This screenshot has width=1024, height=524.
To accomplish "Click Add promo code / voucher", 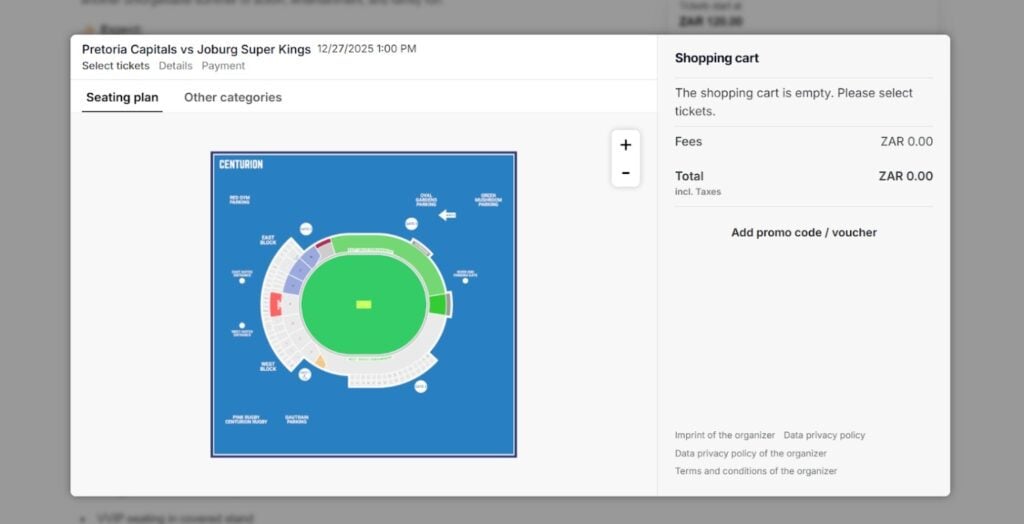I will (x=804, y=233).
